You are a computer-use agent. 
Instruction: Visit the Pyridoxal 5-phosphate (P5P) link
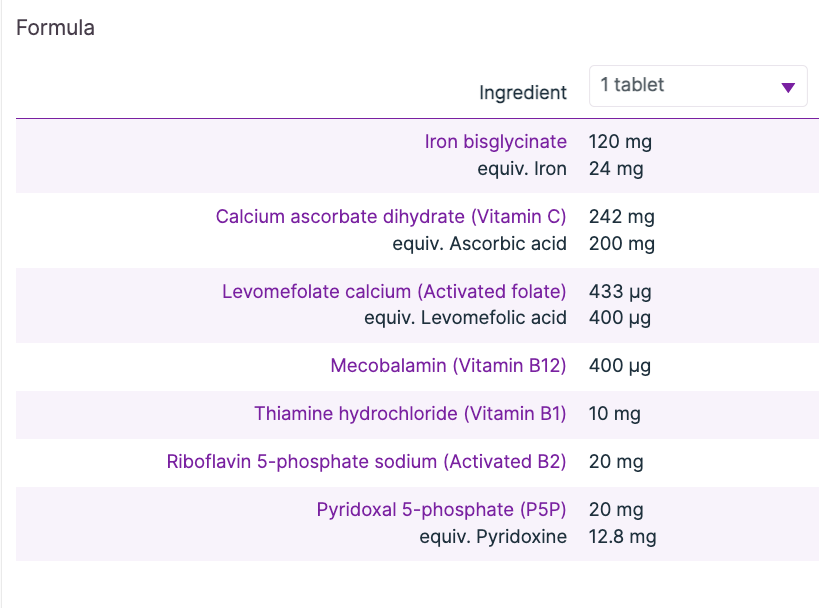click(441, 510)
